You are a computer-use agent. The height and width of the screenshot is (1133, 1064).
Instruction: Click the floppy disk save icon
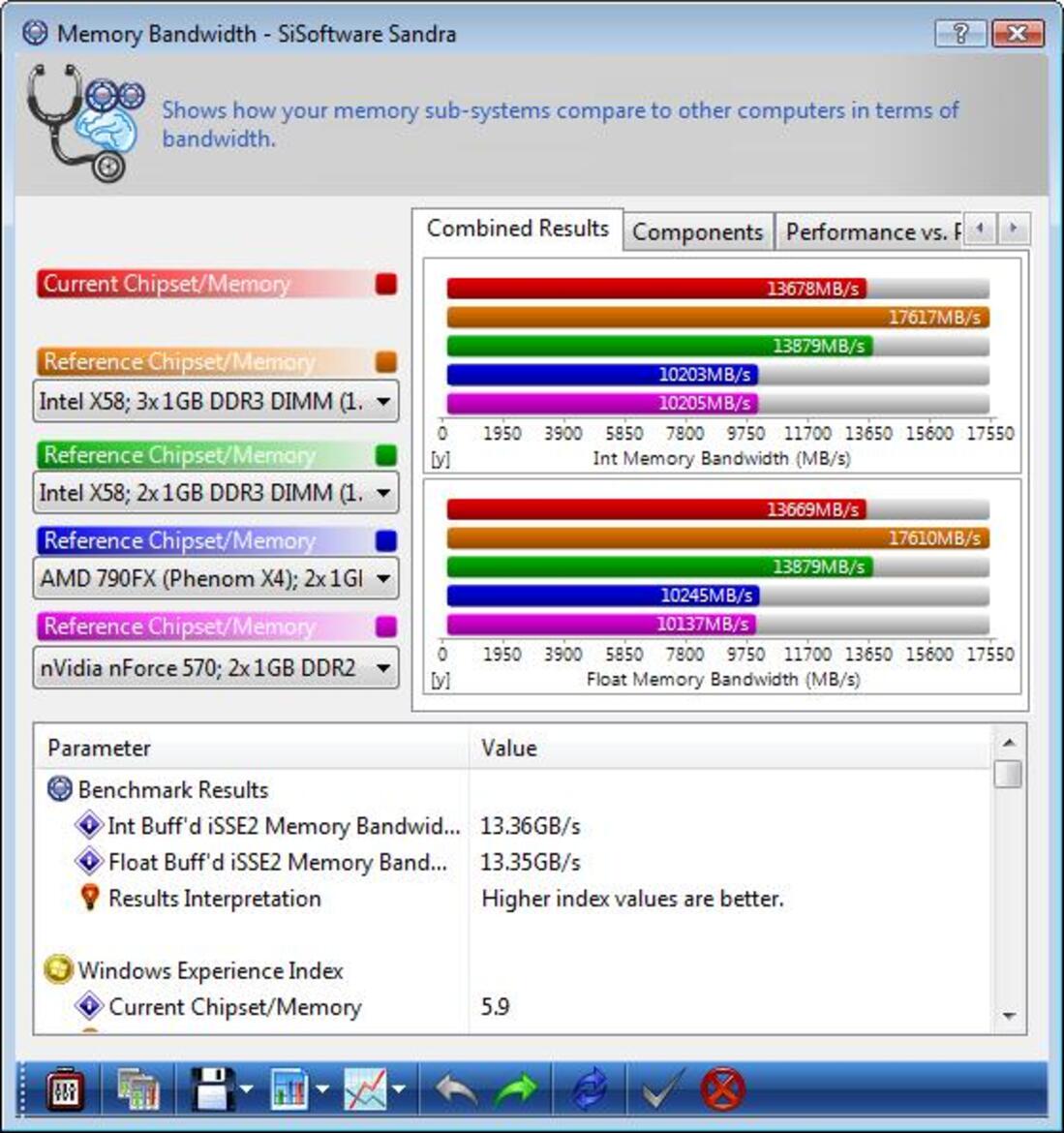pos(212,1089)
